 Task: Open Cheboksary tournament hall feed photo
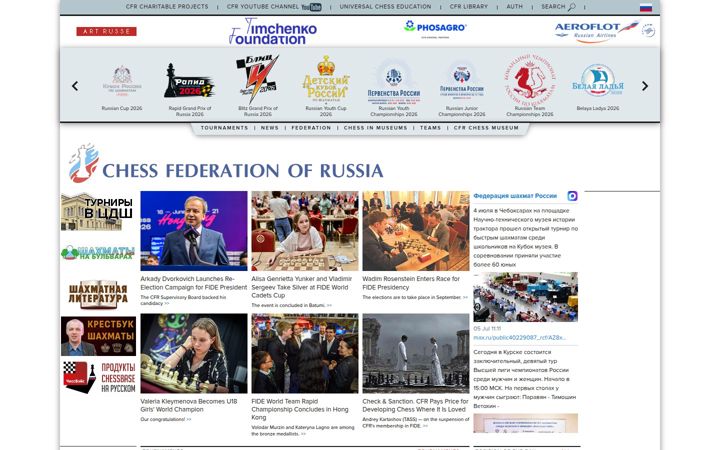525,297
